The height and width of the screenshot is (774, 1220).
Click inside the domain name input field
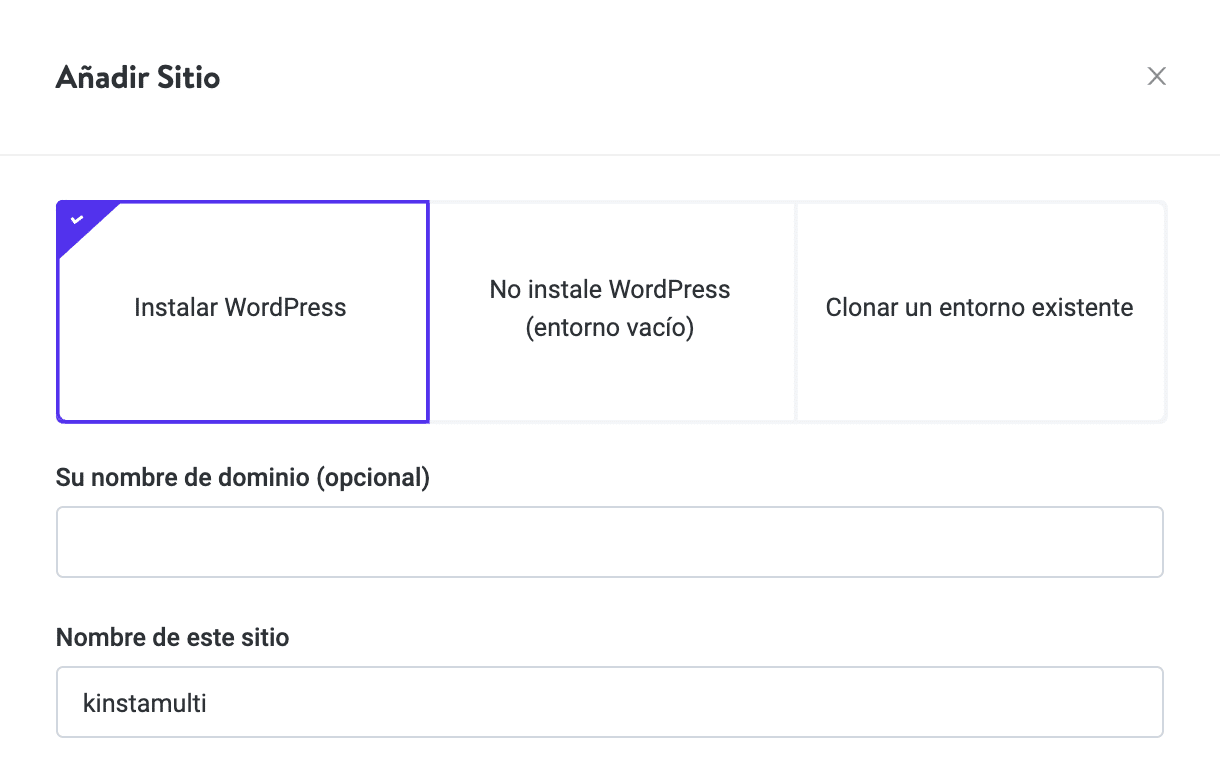click(x=609, y=542)
